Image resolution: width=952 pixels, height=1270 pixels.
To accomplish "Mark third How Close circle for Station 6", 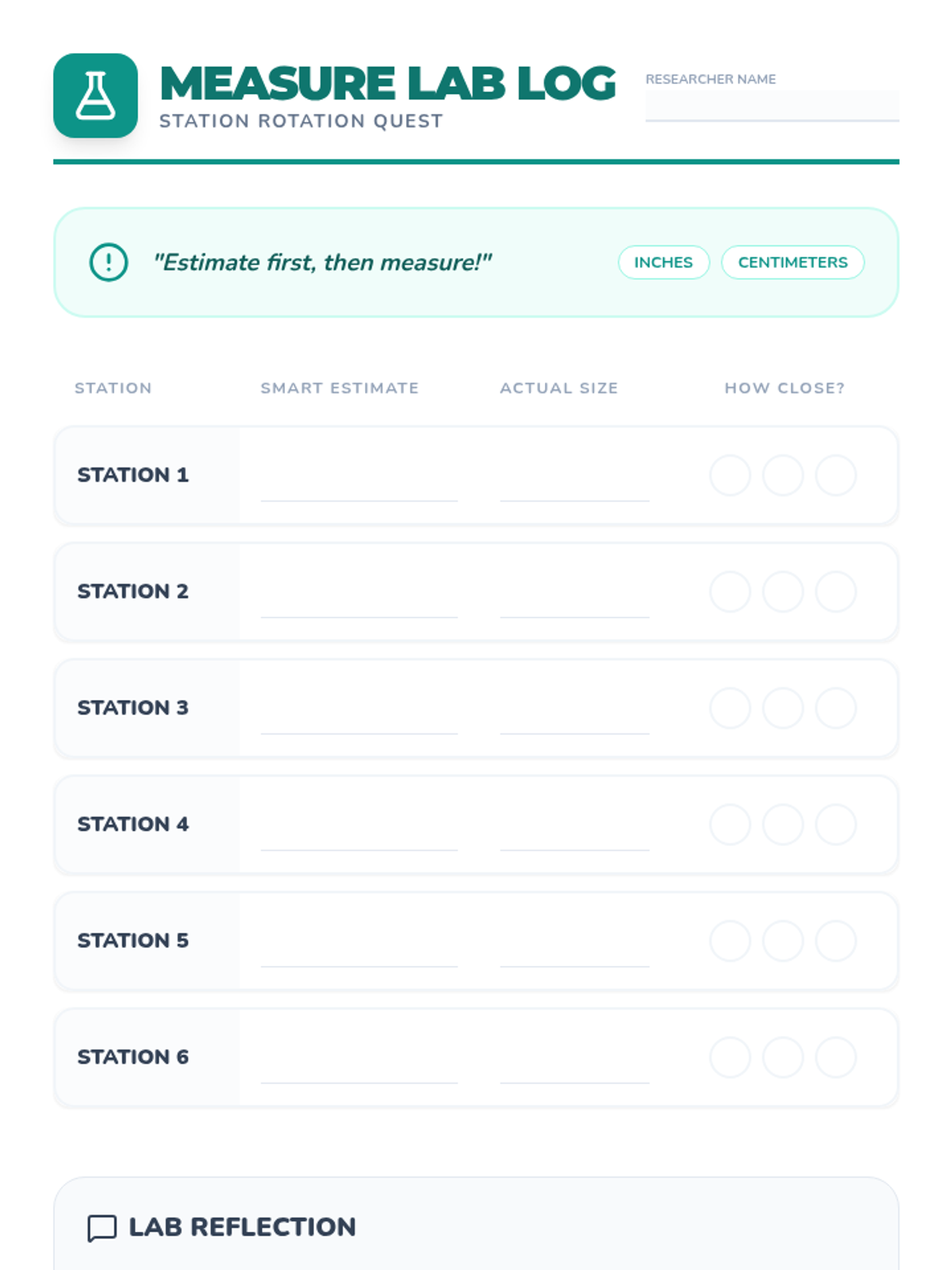I will click(835, 1057).
